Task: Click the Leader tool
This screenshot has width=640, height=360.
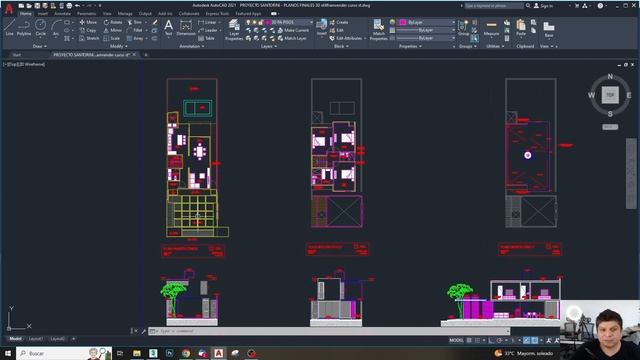Action: (x=208, y=30)
